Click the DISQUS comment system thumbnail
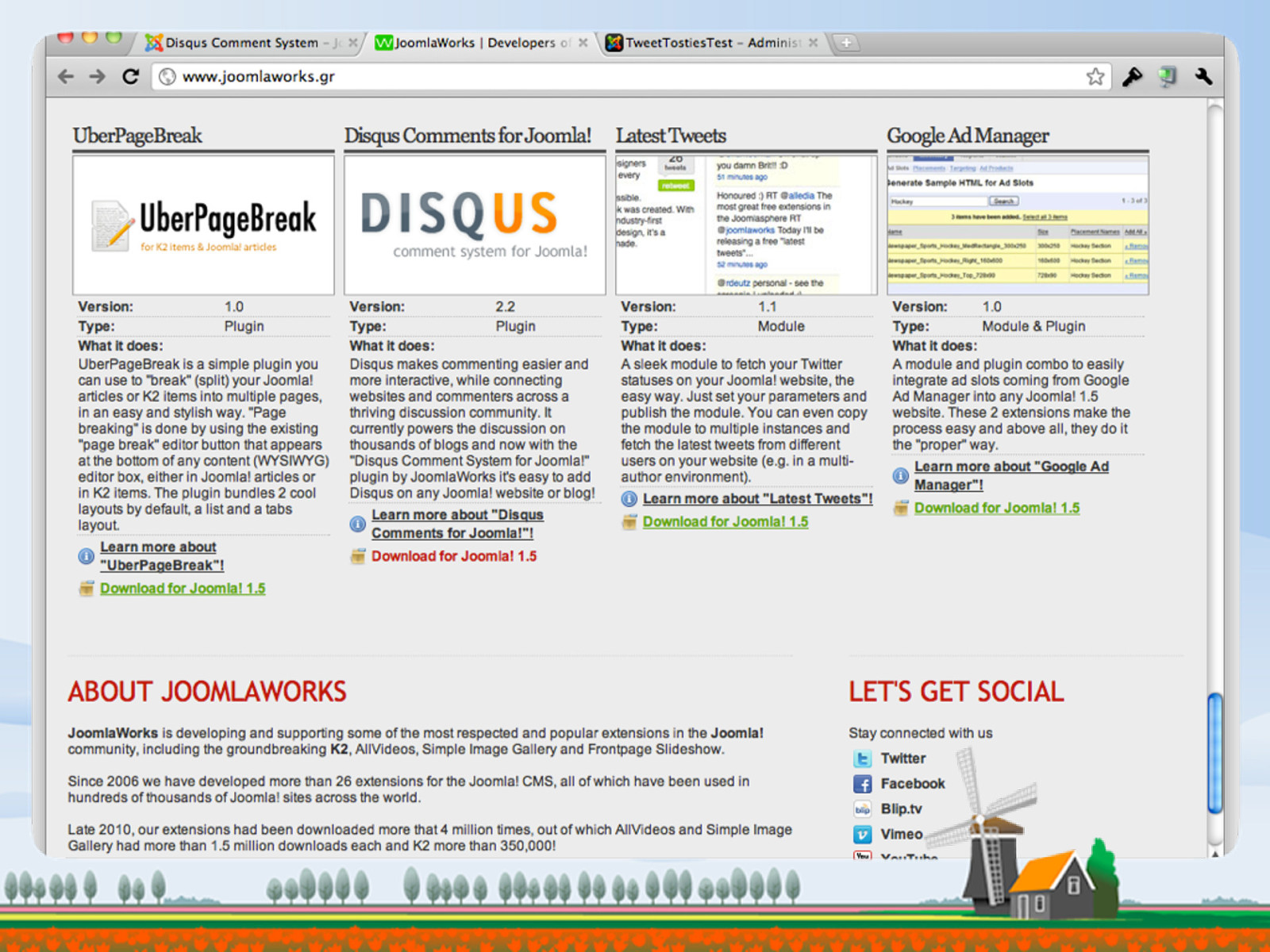1270x952 pixels. pyautogui.click(x=475, y=225)
